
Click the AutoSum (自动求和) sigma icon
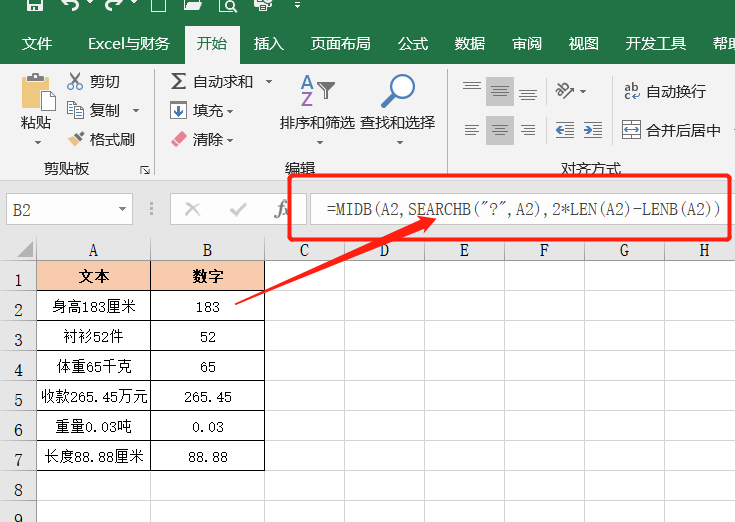[x=179, y=81]
